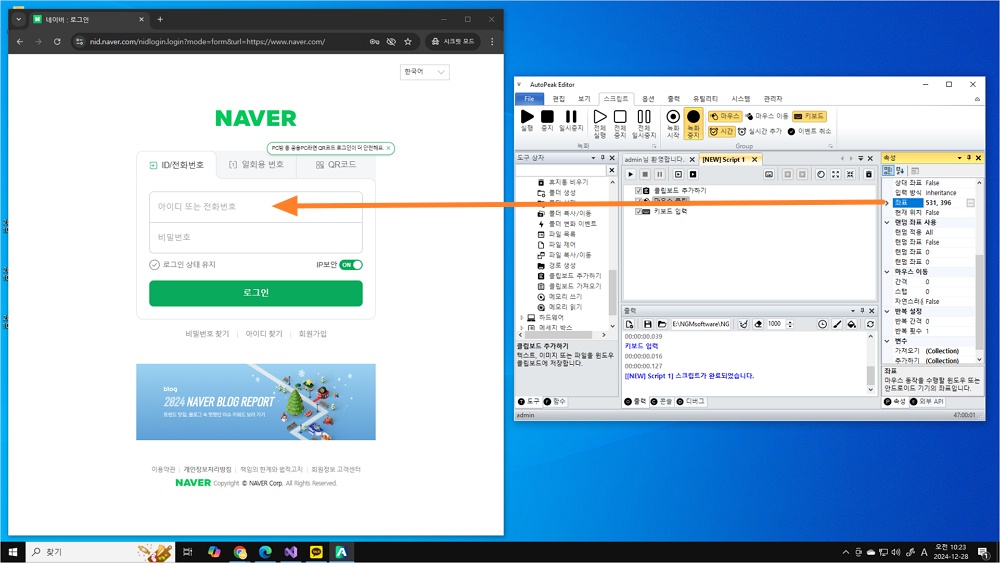
Task: Click the eraser clear icon in output panel
Action: 758,324
